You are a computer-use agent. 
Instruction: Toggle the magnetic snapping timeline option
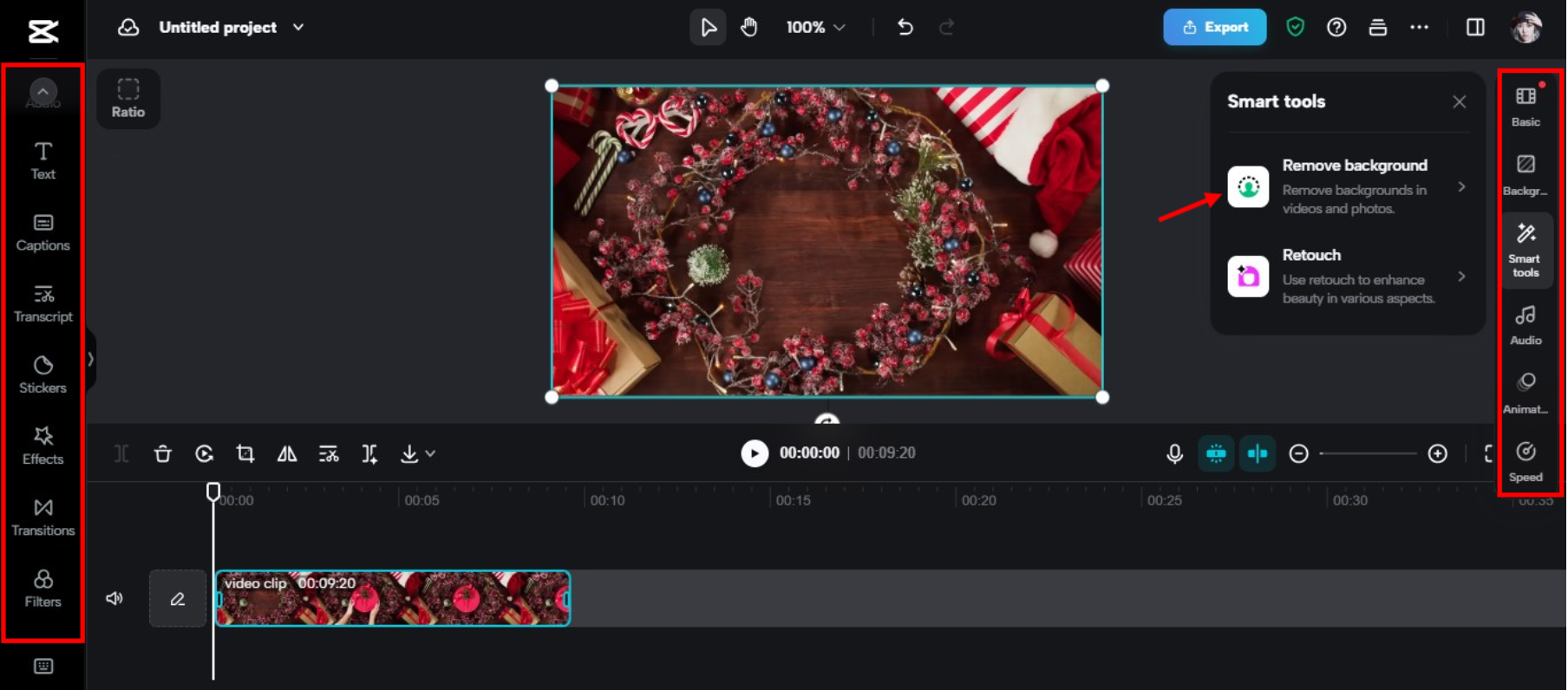pos(1216,453)
